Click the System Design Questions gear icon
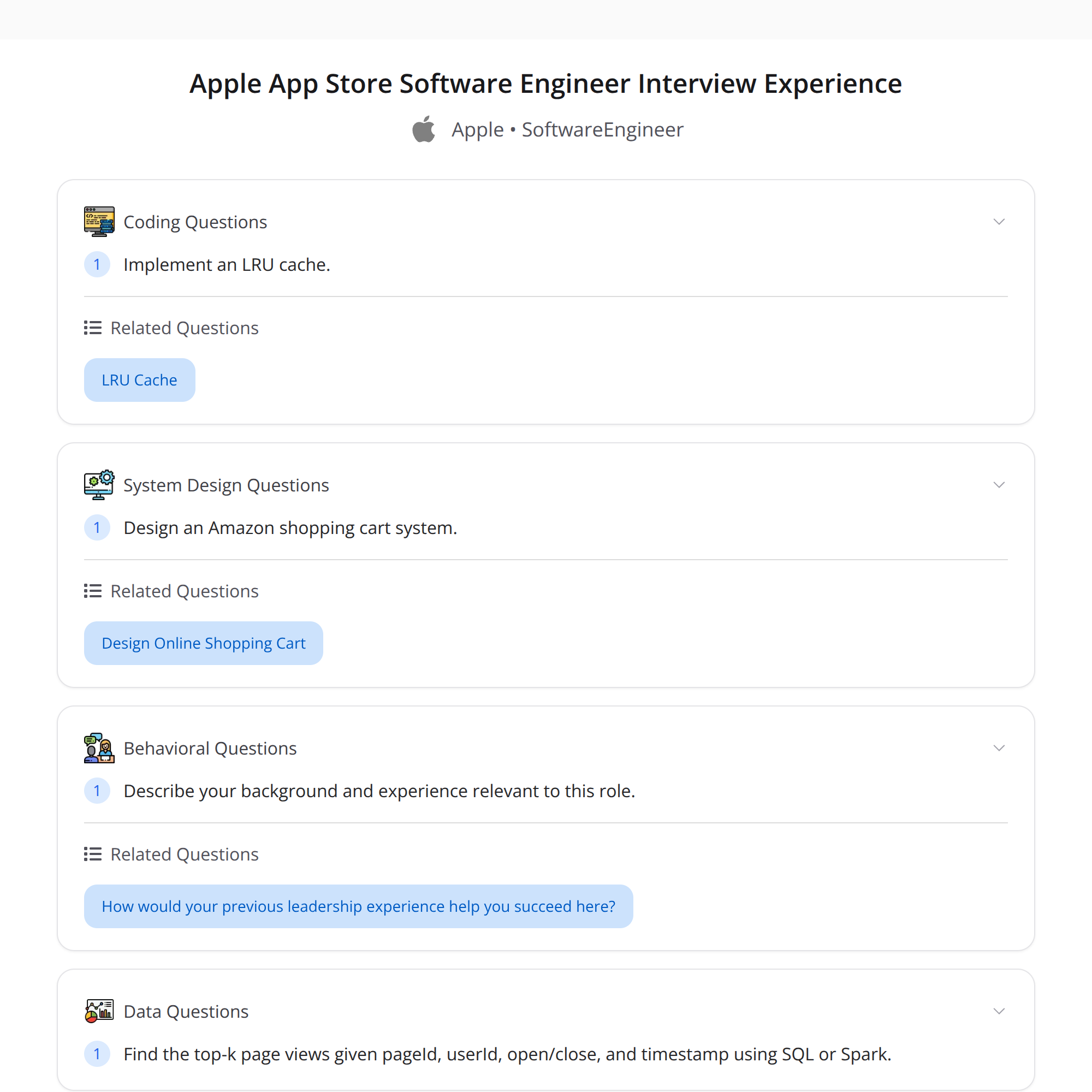1092x1092 pixels. coord(99,485)
